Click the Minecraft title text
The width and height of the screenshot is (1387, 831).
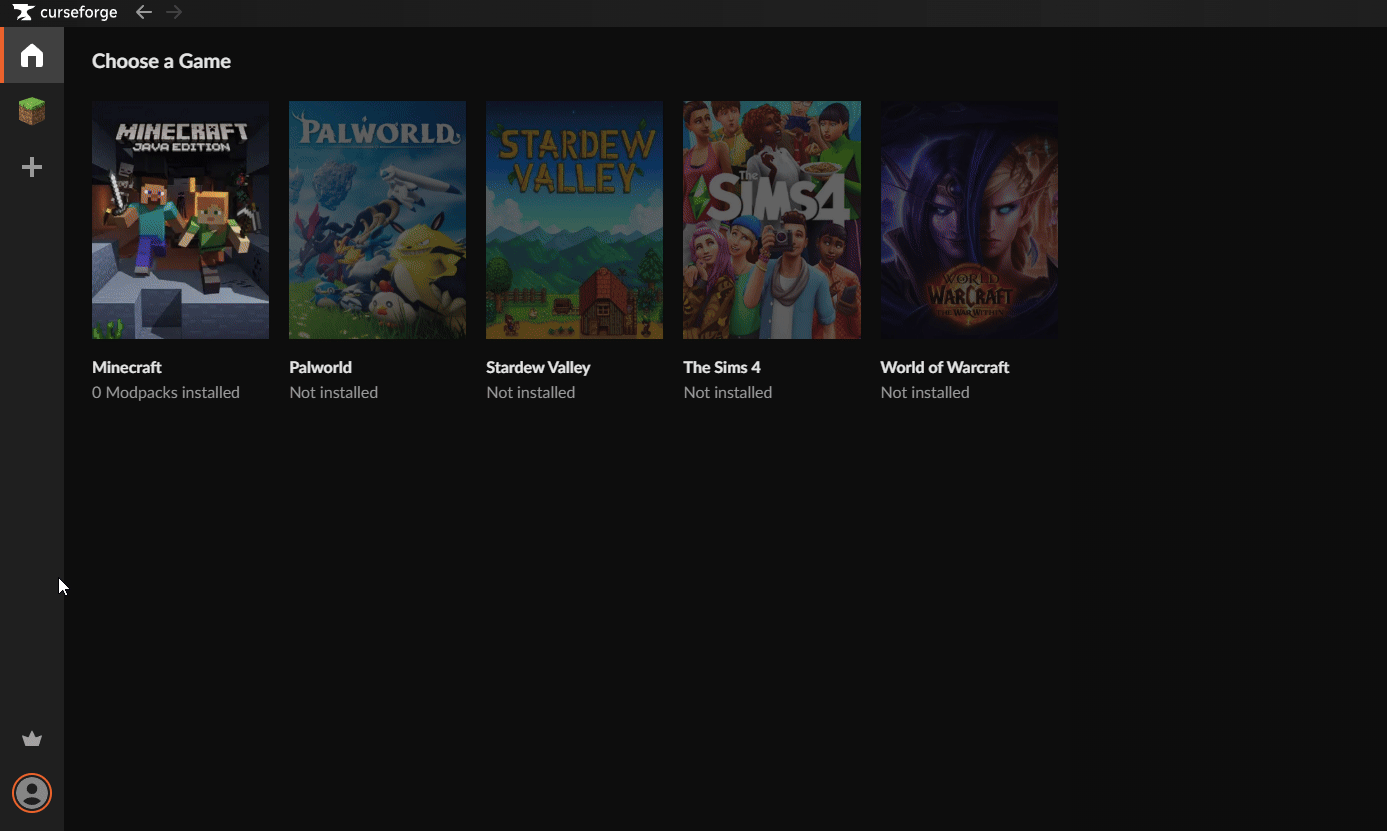[x=127, y=367]
